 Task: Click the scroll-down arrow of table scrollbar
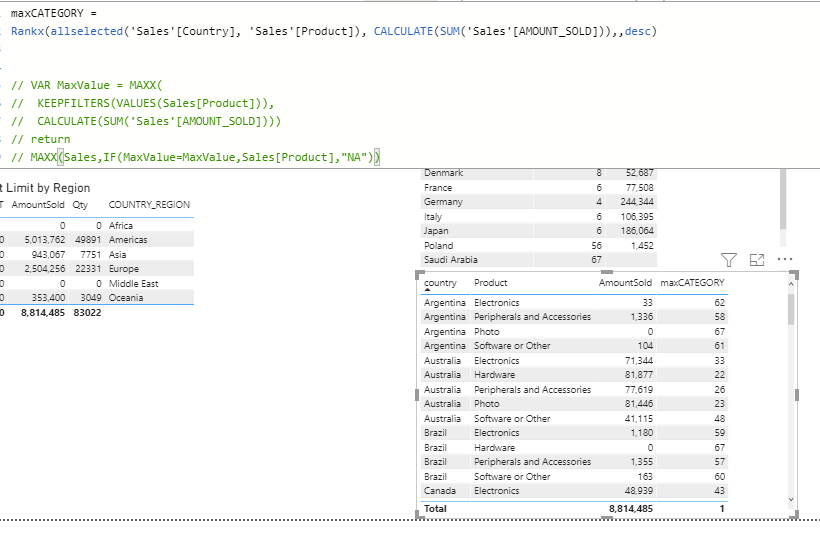coord(791,499)
